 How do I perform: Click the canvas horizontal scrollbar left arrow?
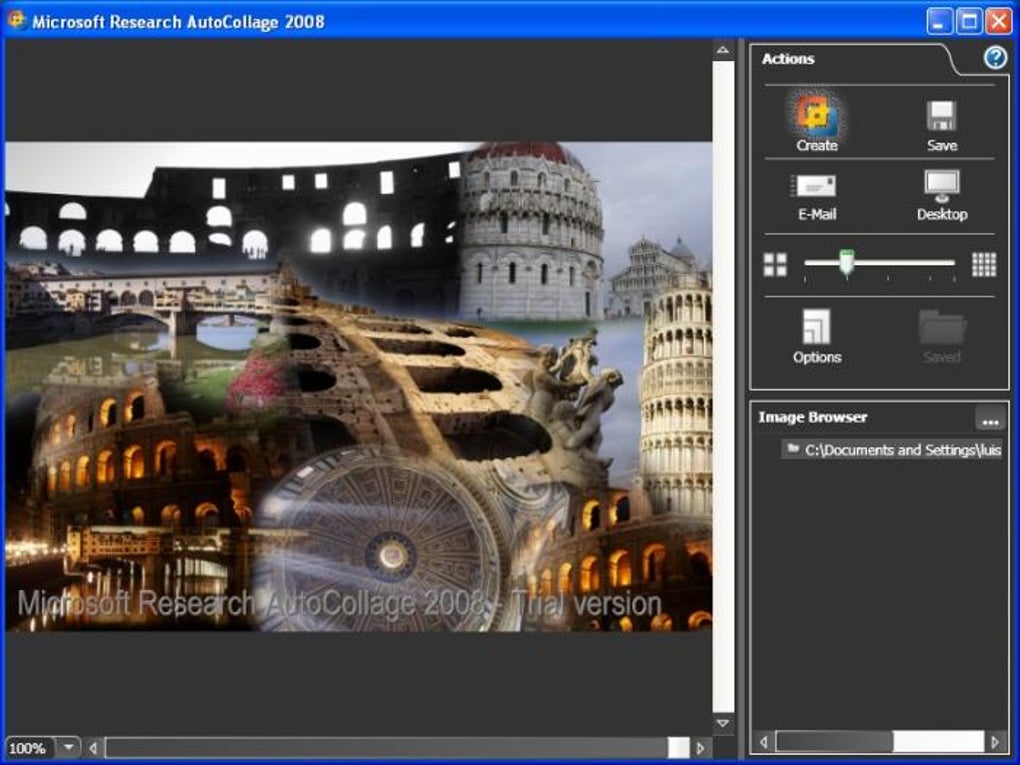[x=93, y=748]
